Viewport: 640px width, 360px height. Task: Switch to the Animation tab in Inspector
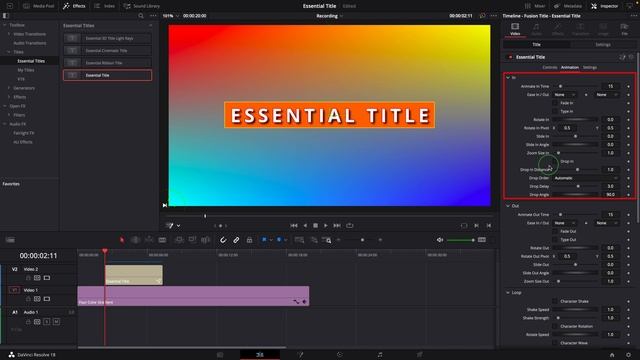[x=570, y=67]
